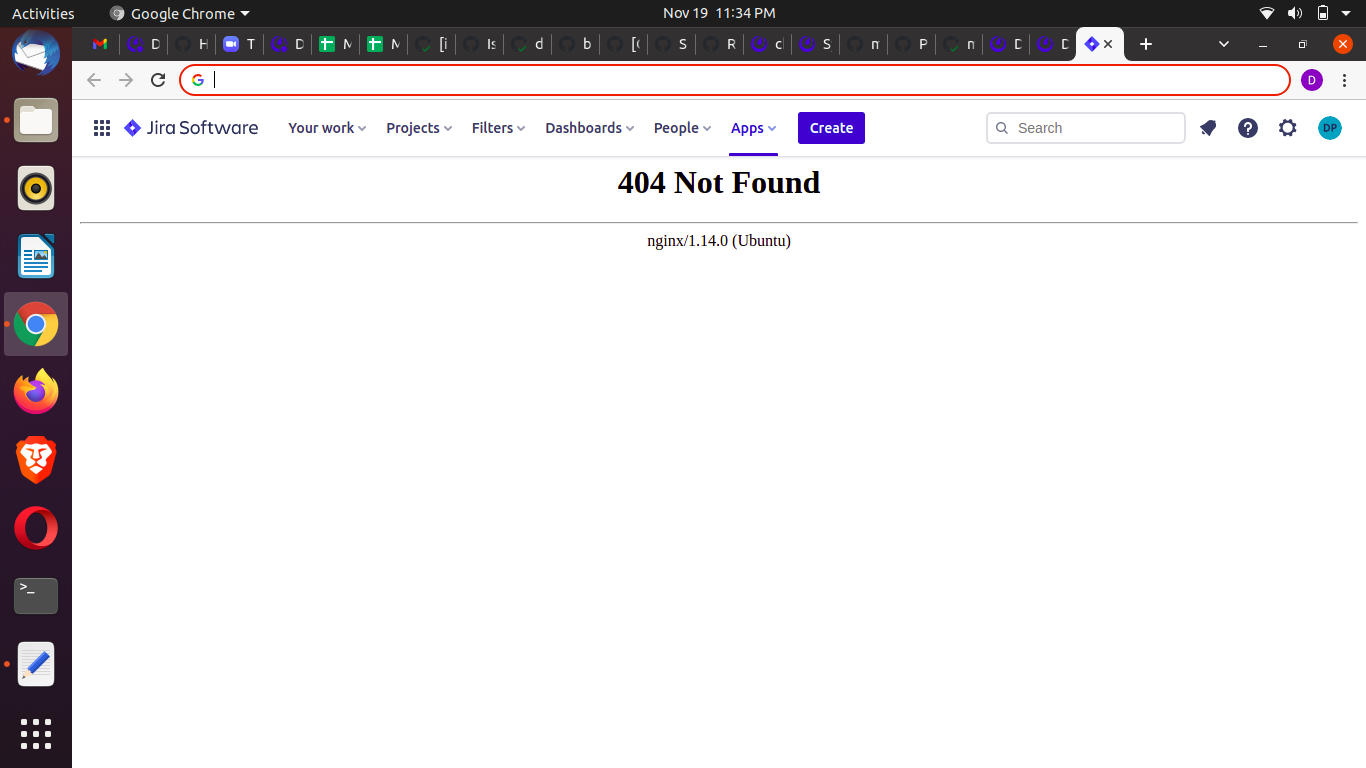Click the Chrome icon in the dock

(36, 324)
